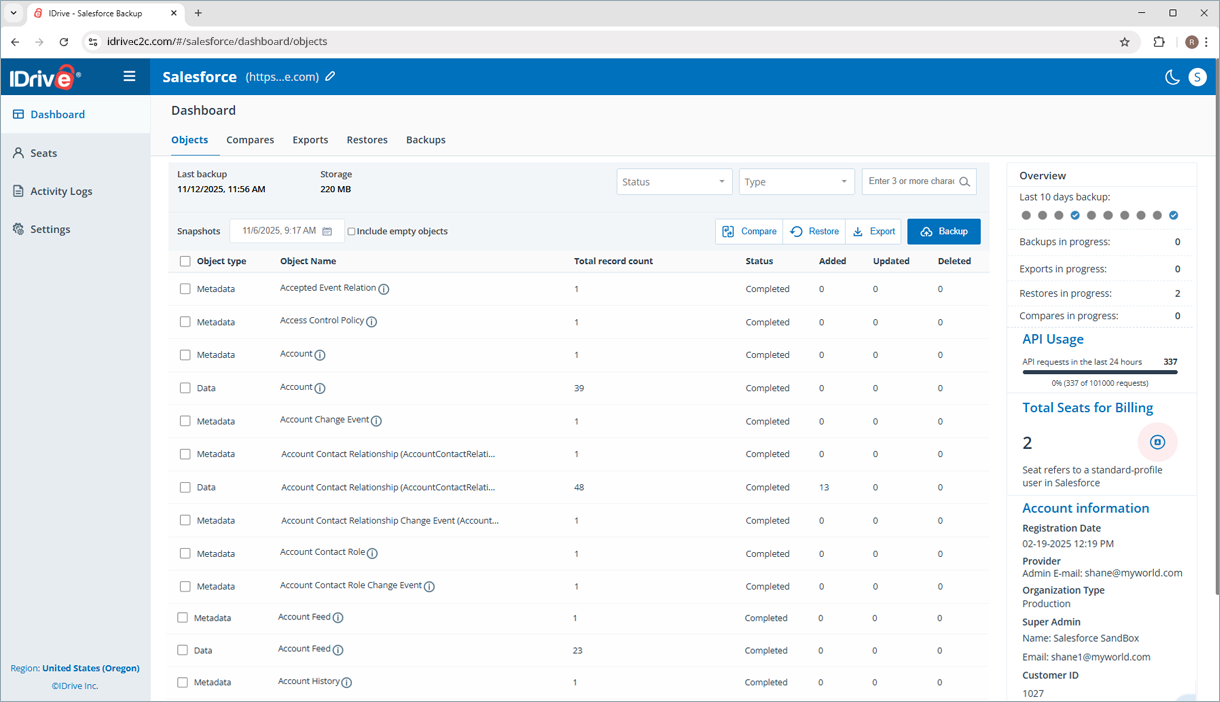The image size is (1220, 702).
Task: Show info for Account History
Action: click(x=347, y=683)
